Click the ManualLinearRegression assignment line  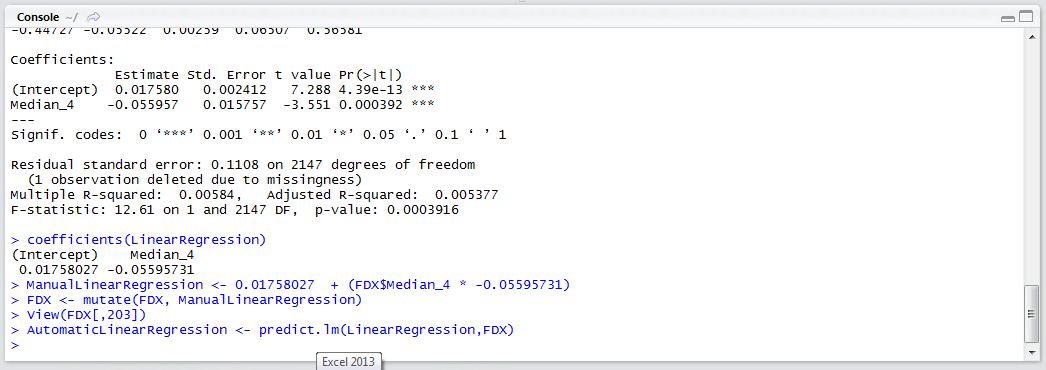[291, 285]
